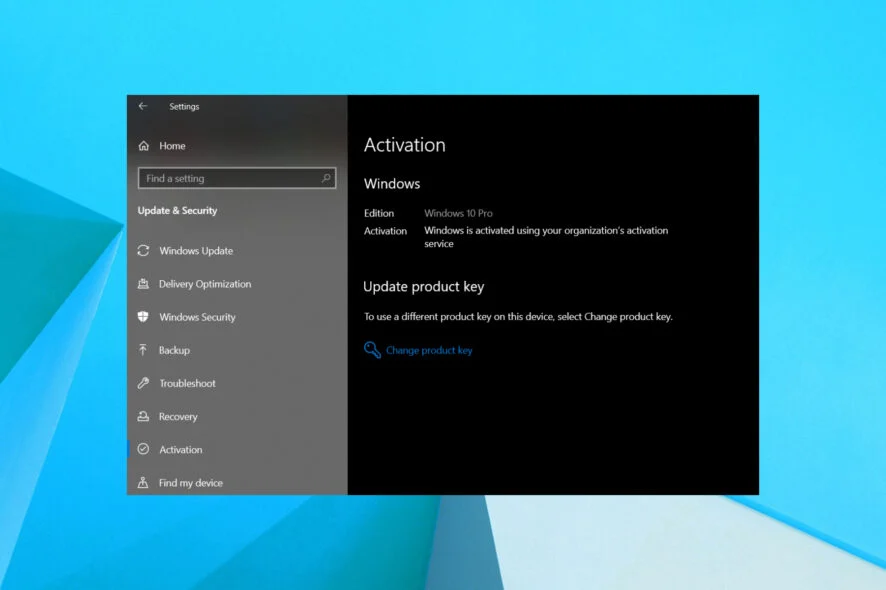Click the Backup upload arrow icon
The image size is (886, 590).
[x=143, y=350]
